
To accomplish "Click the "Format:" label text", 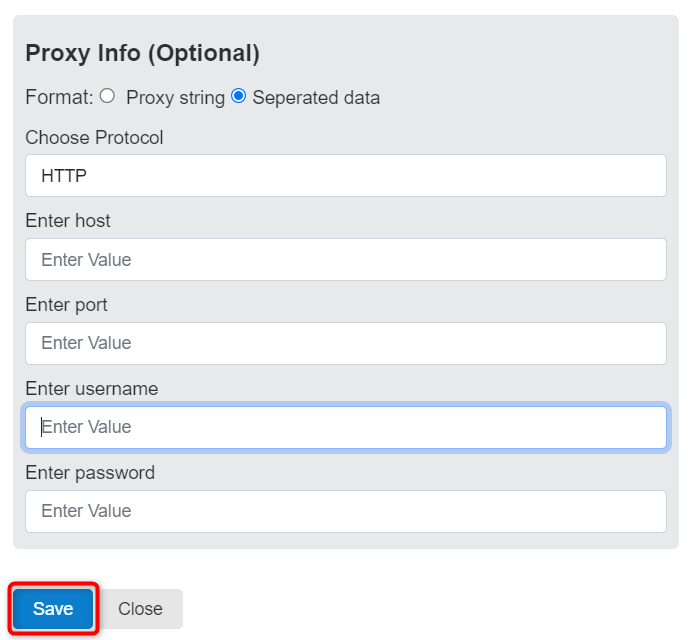I will [59, 98].
